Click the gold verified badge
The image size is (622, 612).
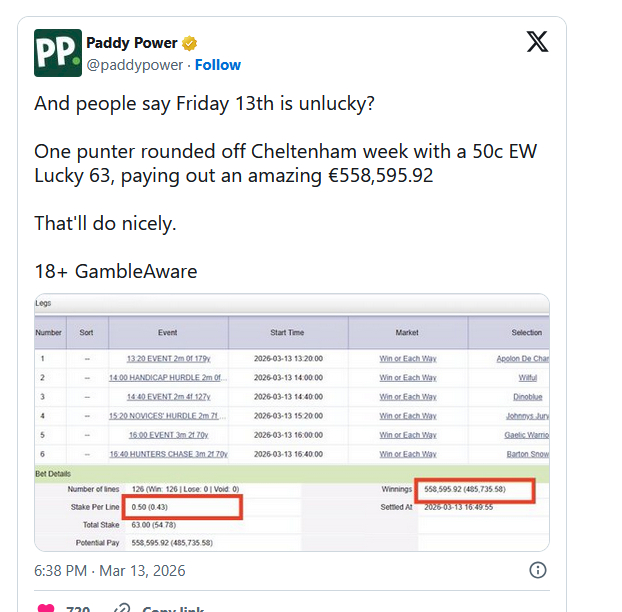189,44
